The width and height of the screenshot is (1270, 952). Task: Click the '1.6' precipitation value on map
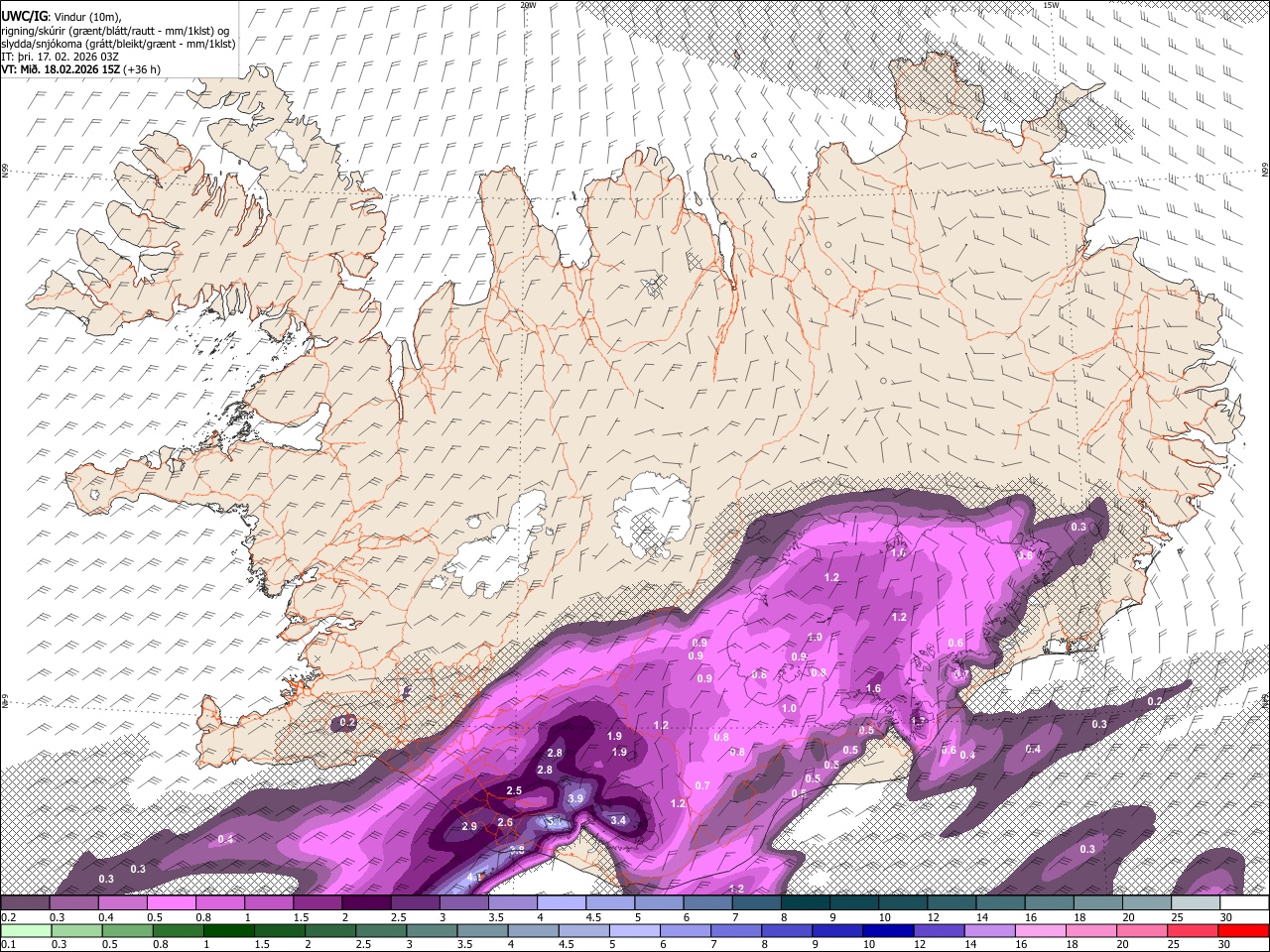(x=873, y=688)
